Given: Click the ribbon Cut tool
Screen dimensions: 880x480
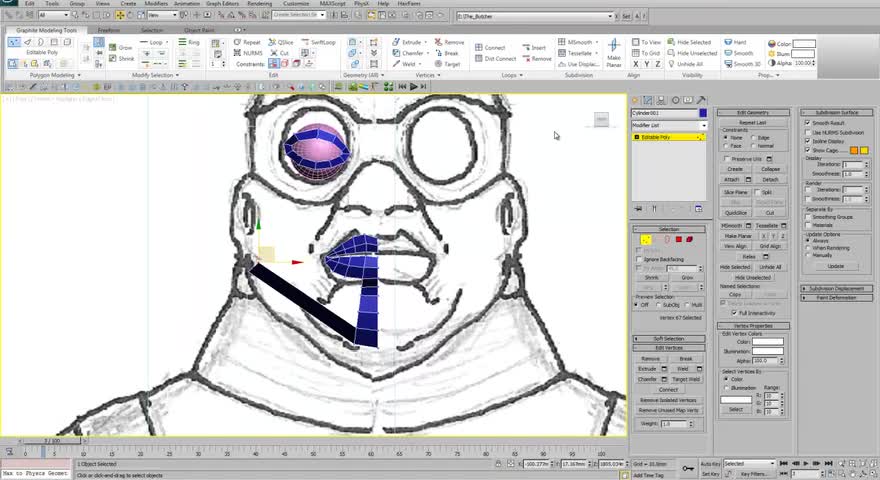Looking at the screenshot, I should click(x=279, y=53).
